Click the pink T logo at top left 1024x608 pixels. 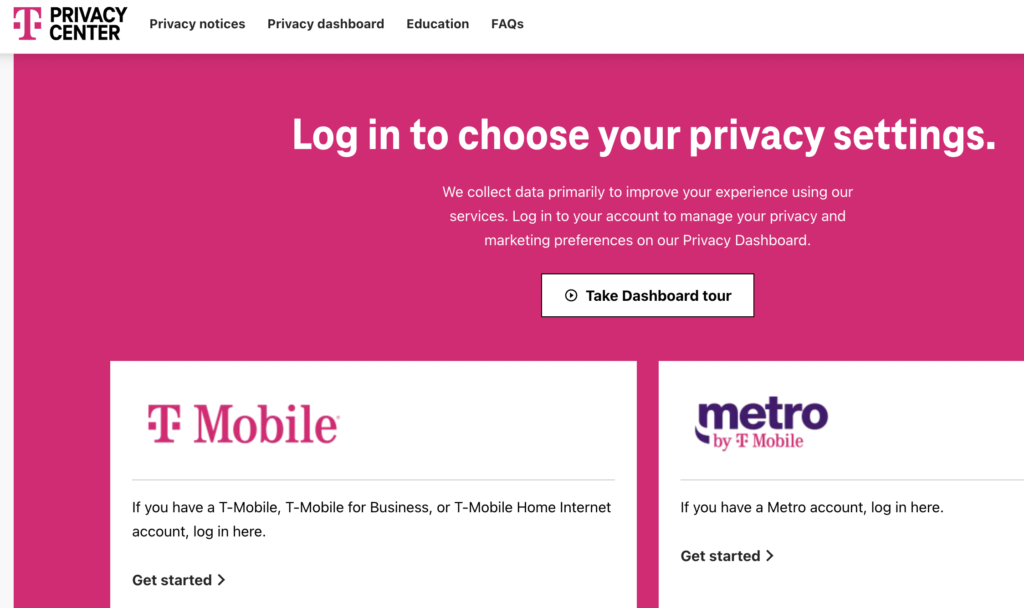[x=27, y=24]
